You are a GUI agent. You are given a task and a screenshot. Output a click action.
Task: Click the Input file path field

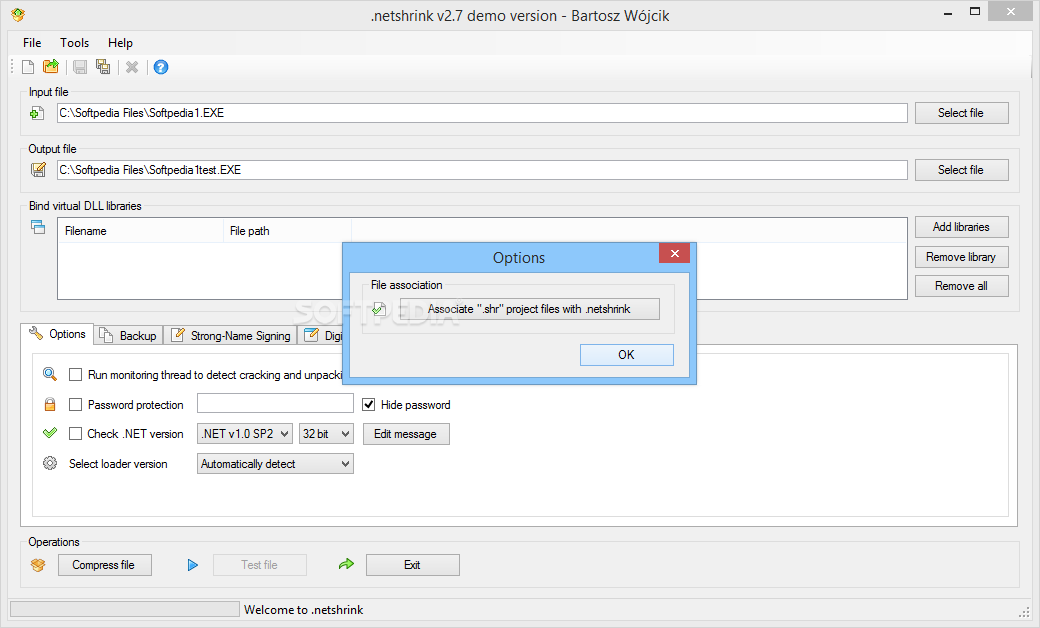[482, 113]
